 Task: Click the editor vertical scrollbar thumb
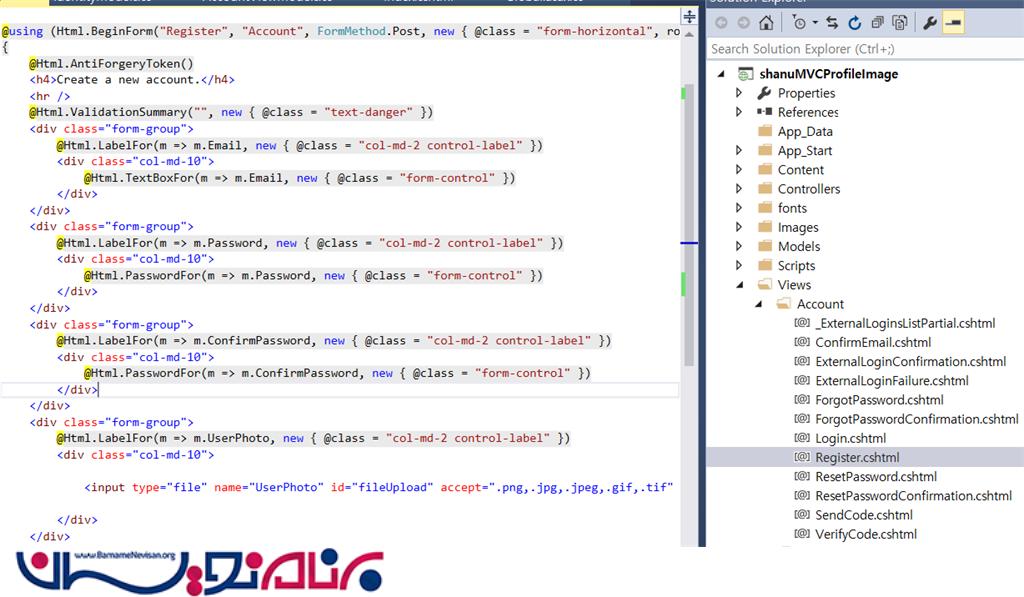pyautogui.click(x=690, y=225)
